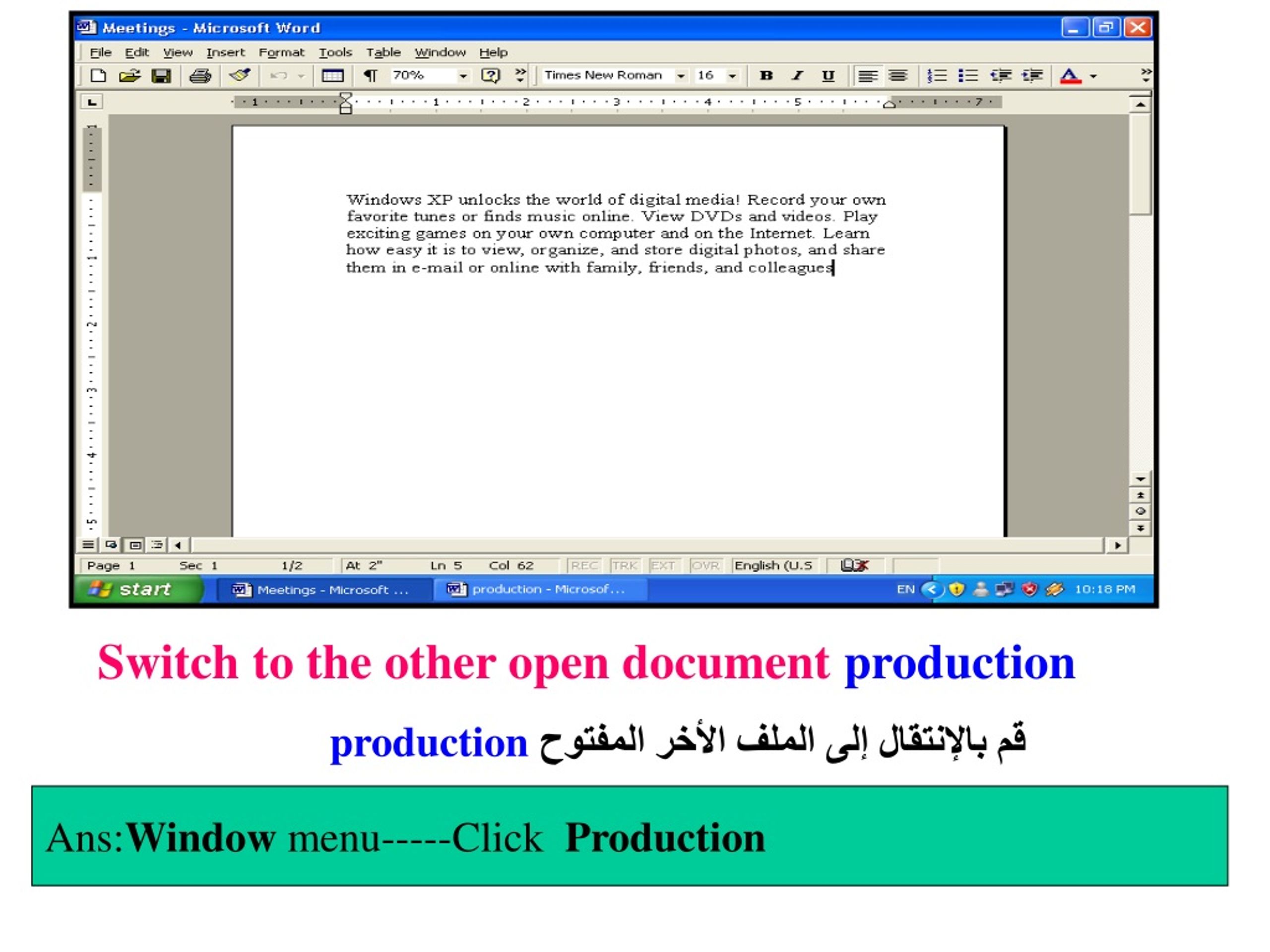Expand Formatting toolbar options chevron

click(x=1146, y=75)
